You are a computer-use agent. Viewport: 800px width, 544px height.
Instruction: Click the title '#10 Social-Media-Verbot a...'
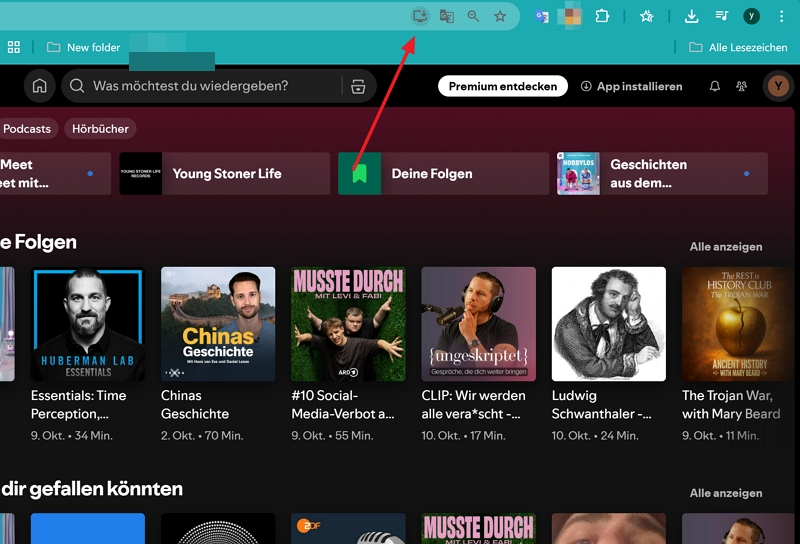(343, 405)
